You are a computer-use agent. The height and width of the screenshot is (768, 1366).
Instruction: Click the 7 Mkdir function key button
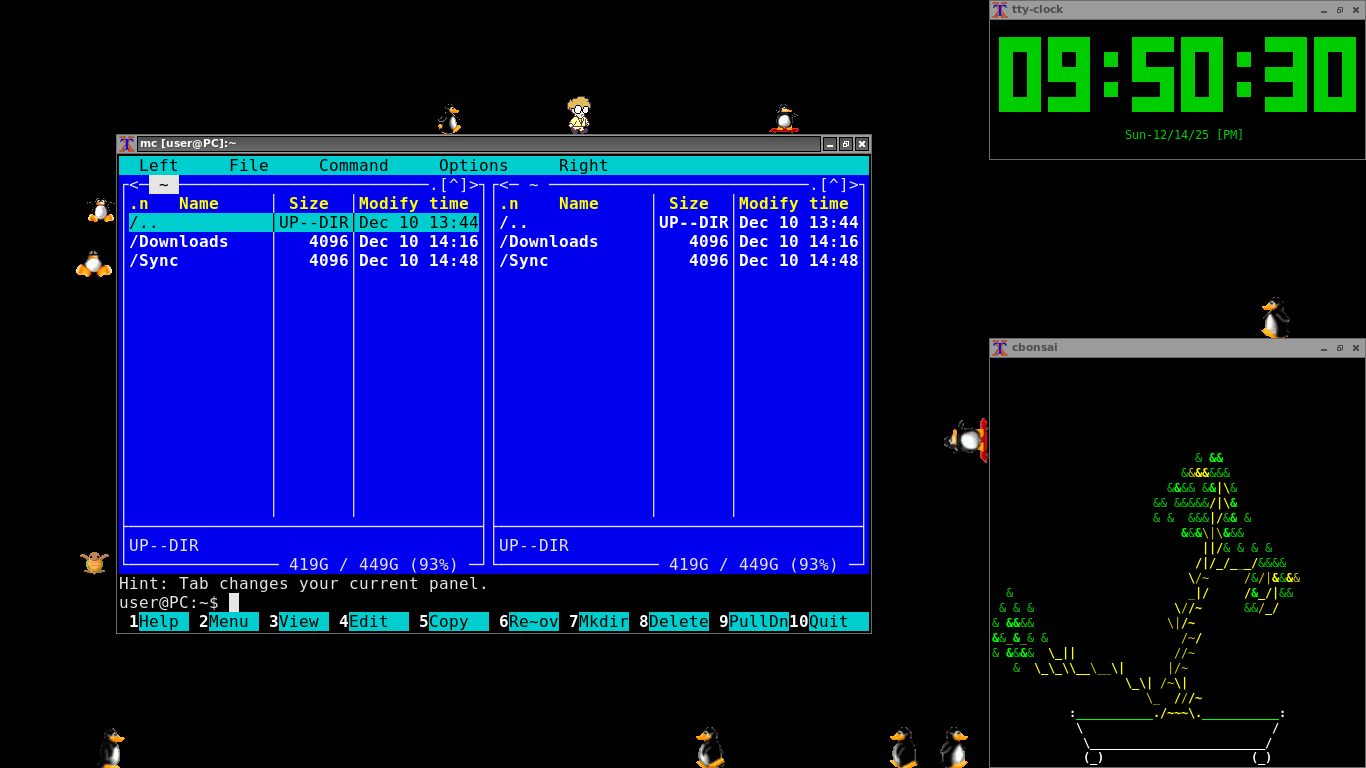[599, 621]
